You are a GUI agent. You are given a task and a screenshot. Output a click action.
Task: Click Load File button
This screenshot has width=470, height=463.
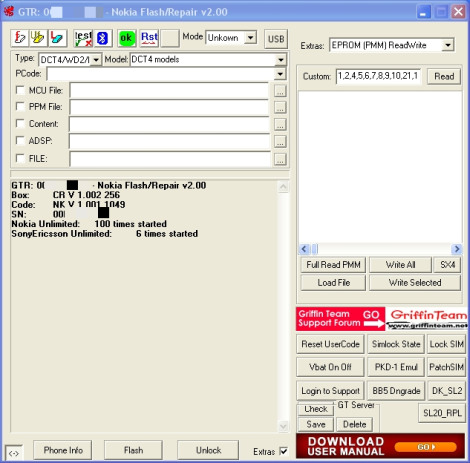[333, 283]
